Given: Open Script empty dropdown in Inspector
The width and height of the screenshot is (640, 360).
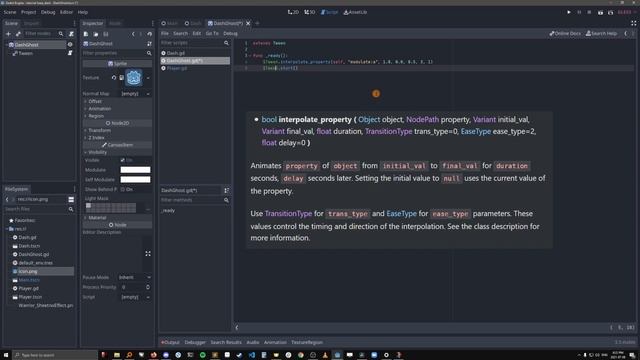Looking at the screenshot, I should (136, 297).
